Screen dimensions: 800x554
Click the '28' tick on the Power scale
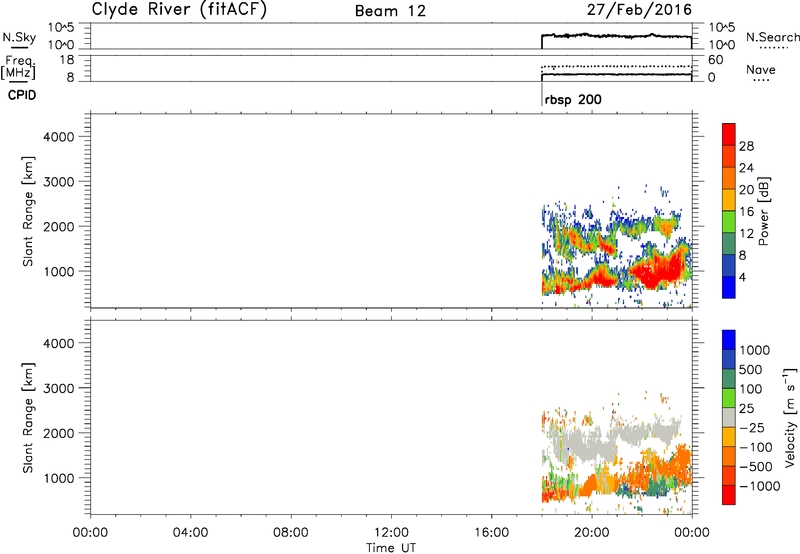pyautogui.click(x=746, y=146)
